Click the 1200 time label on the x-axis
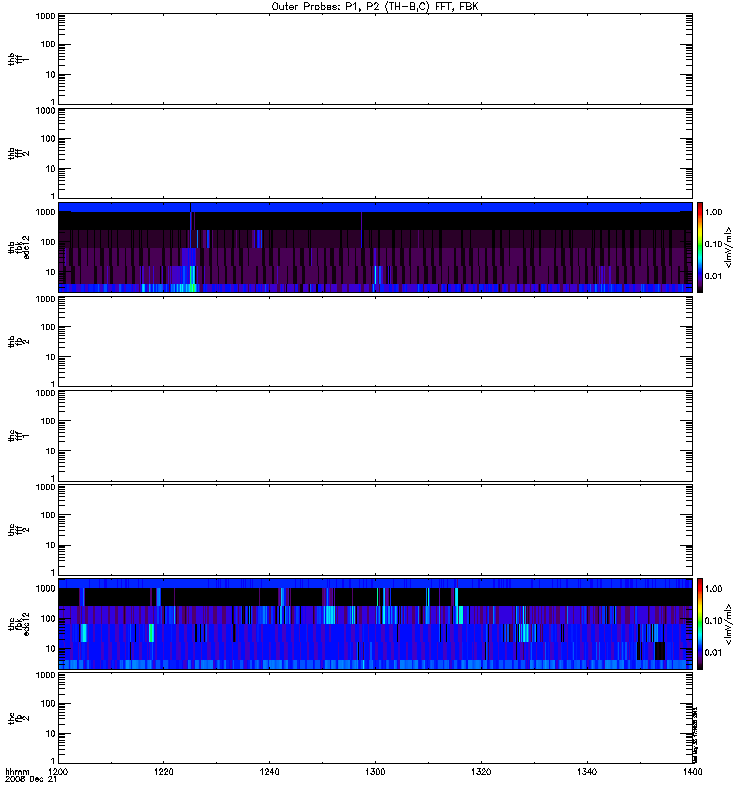Viewport: 750px width, 800px height. (58, 771)
